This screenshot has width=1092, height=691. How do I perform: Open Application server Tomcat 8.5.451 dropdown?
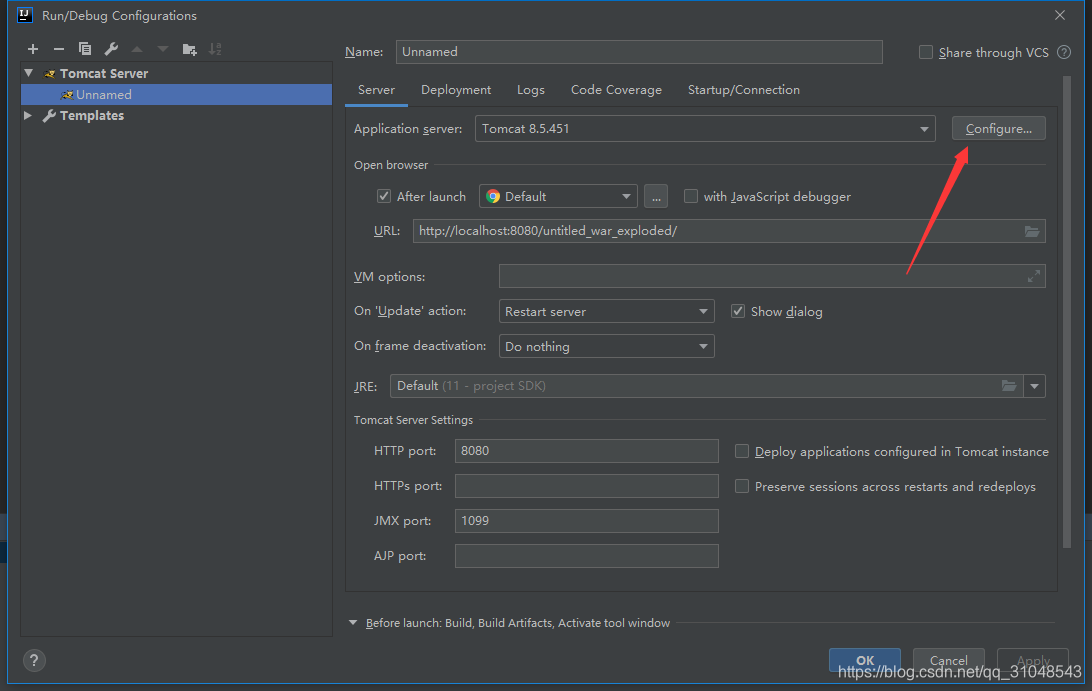point(705,129)
